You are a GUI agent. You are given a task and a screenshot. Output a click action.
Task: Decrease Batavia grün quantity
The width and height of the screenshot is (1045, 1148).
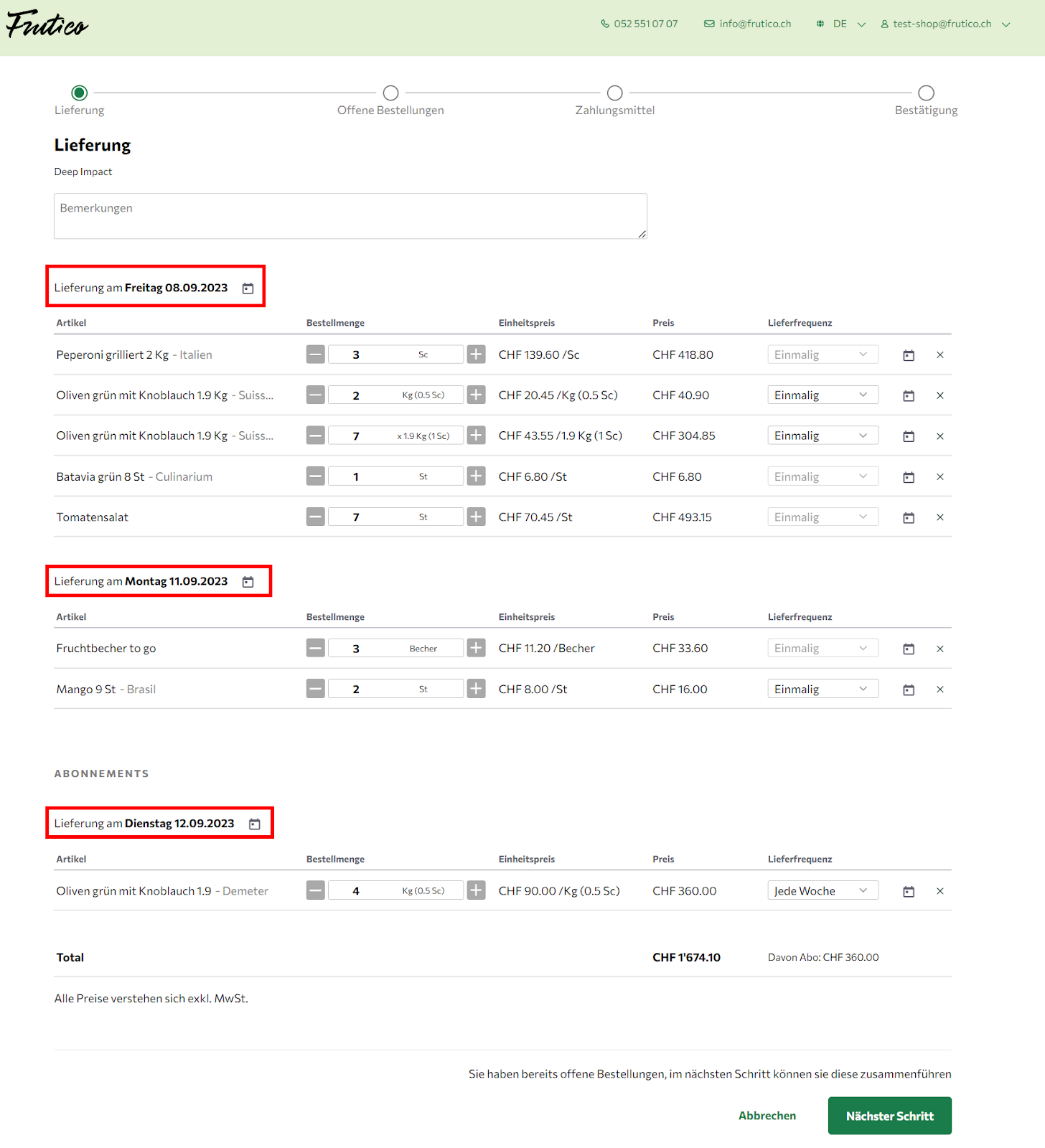[x=316, y=476]
